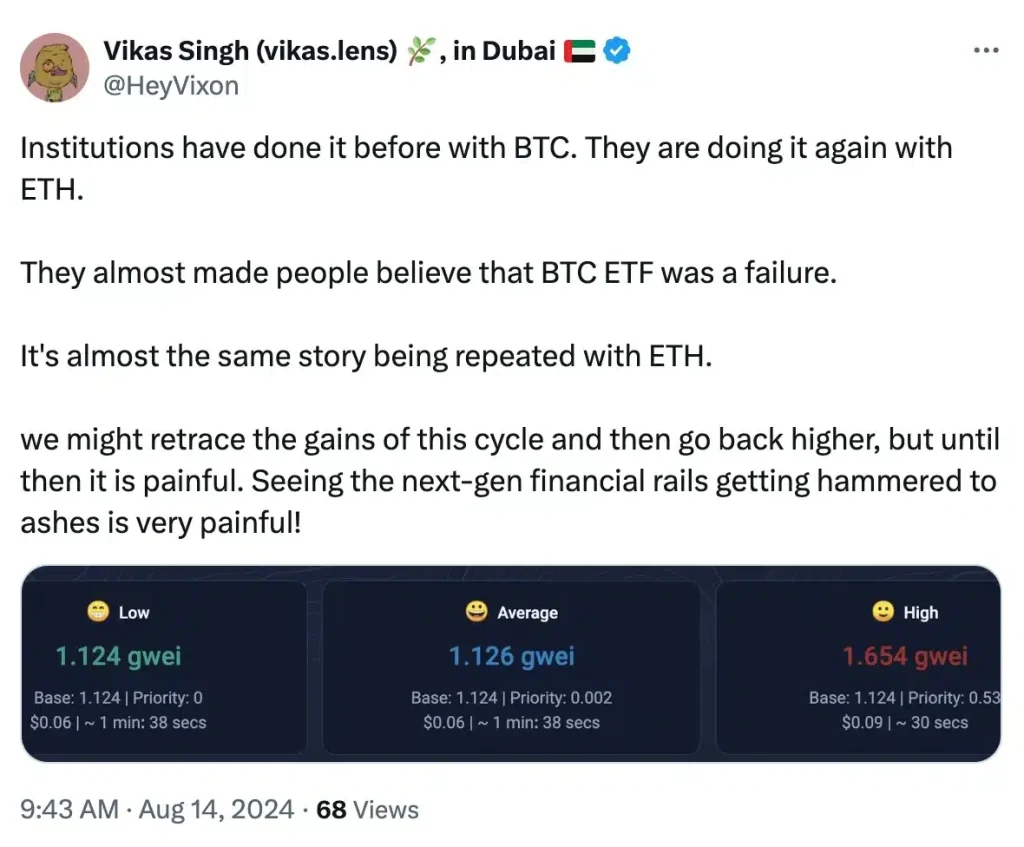1024x847 pixels.
Task: Click the slight smile emoji beside High
Action: coord(883,611)
